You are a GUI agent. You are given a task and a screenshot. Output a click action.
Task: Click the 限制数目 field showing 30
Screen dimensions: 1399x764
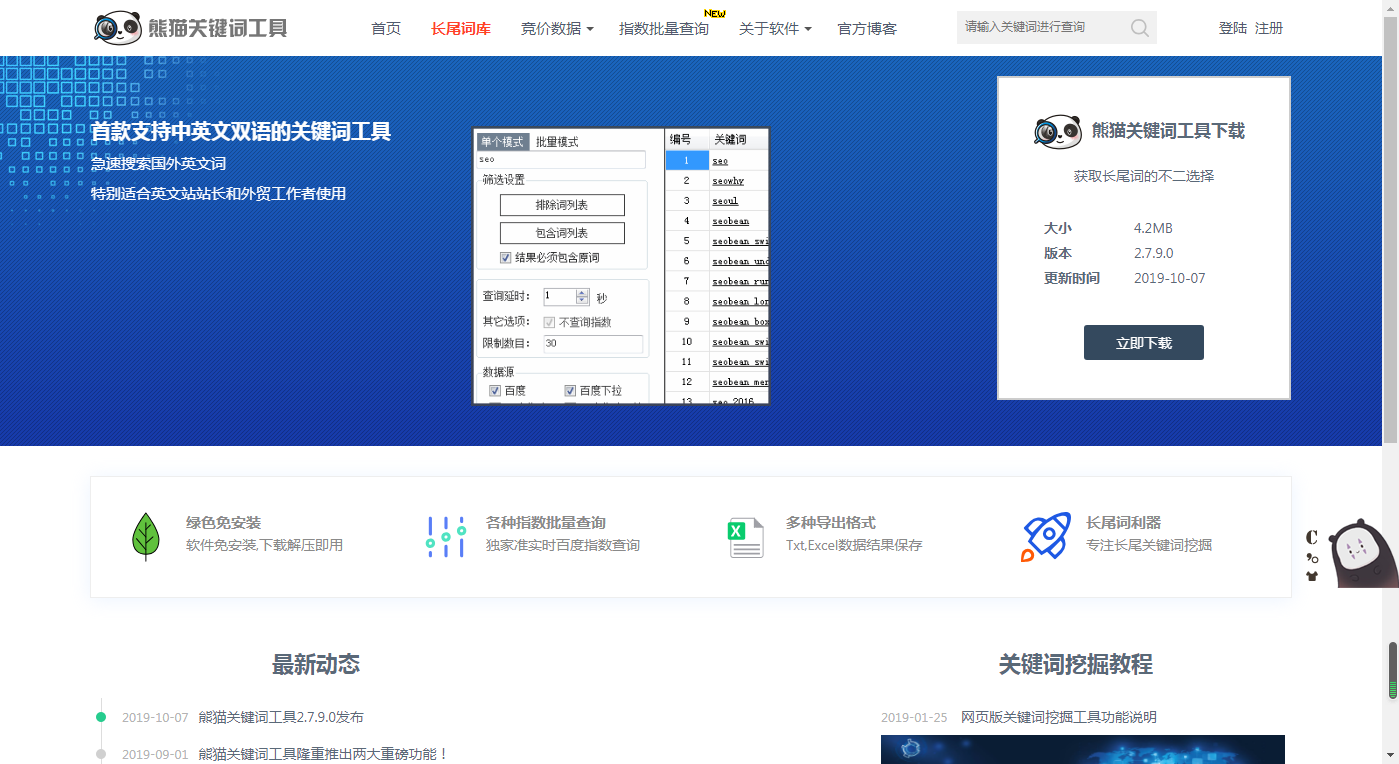coord(593,343)
